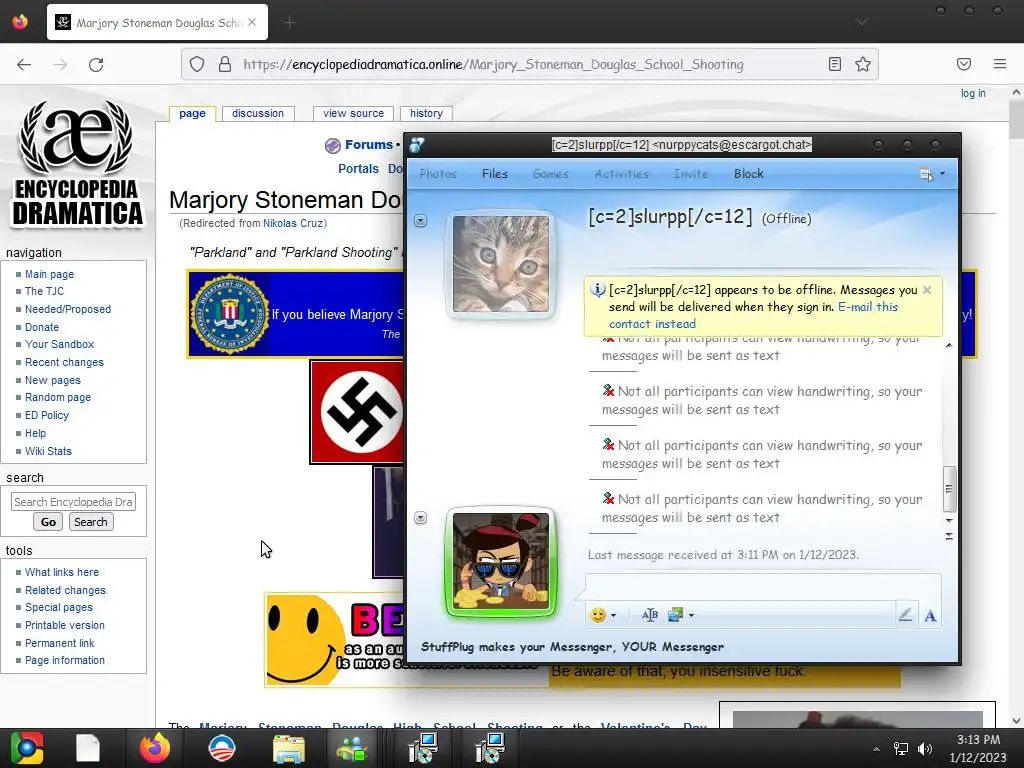The height and width of the screenshot is (768, 1024).
Task: Click the log in link
Action: pos(973,93)
